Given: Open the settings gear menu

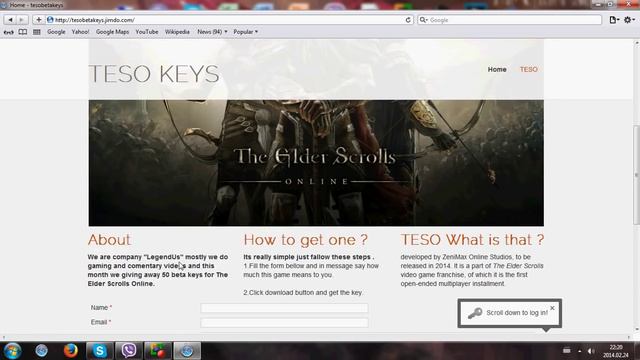Looking at the screenshot, I should point(629,20).
